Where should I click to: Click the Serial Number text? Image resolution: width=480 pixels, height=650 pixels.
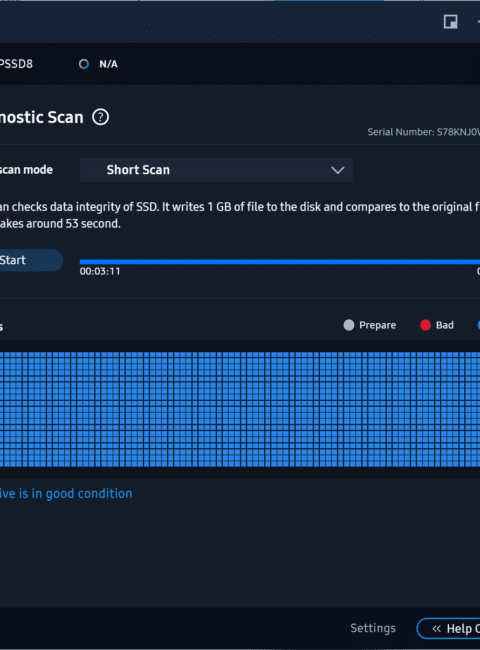tap(424, 132)
